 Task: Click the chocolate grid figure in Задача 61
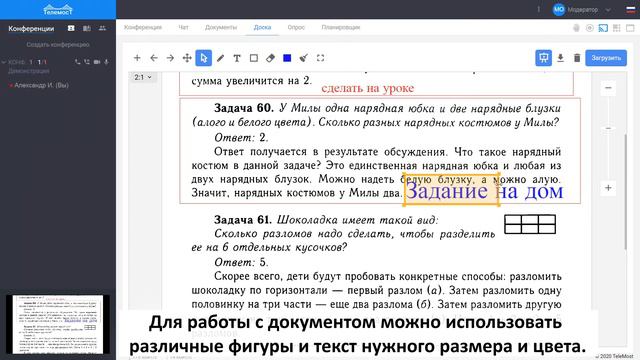(x=530, y=224)
